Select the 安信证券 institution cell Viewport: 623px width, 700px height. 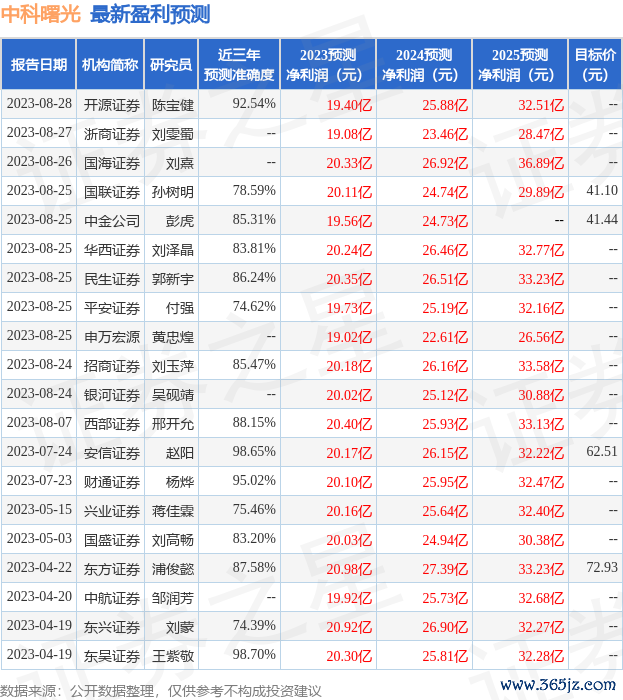(112, 454)
